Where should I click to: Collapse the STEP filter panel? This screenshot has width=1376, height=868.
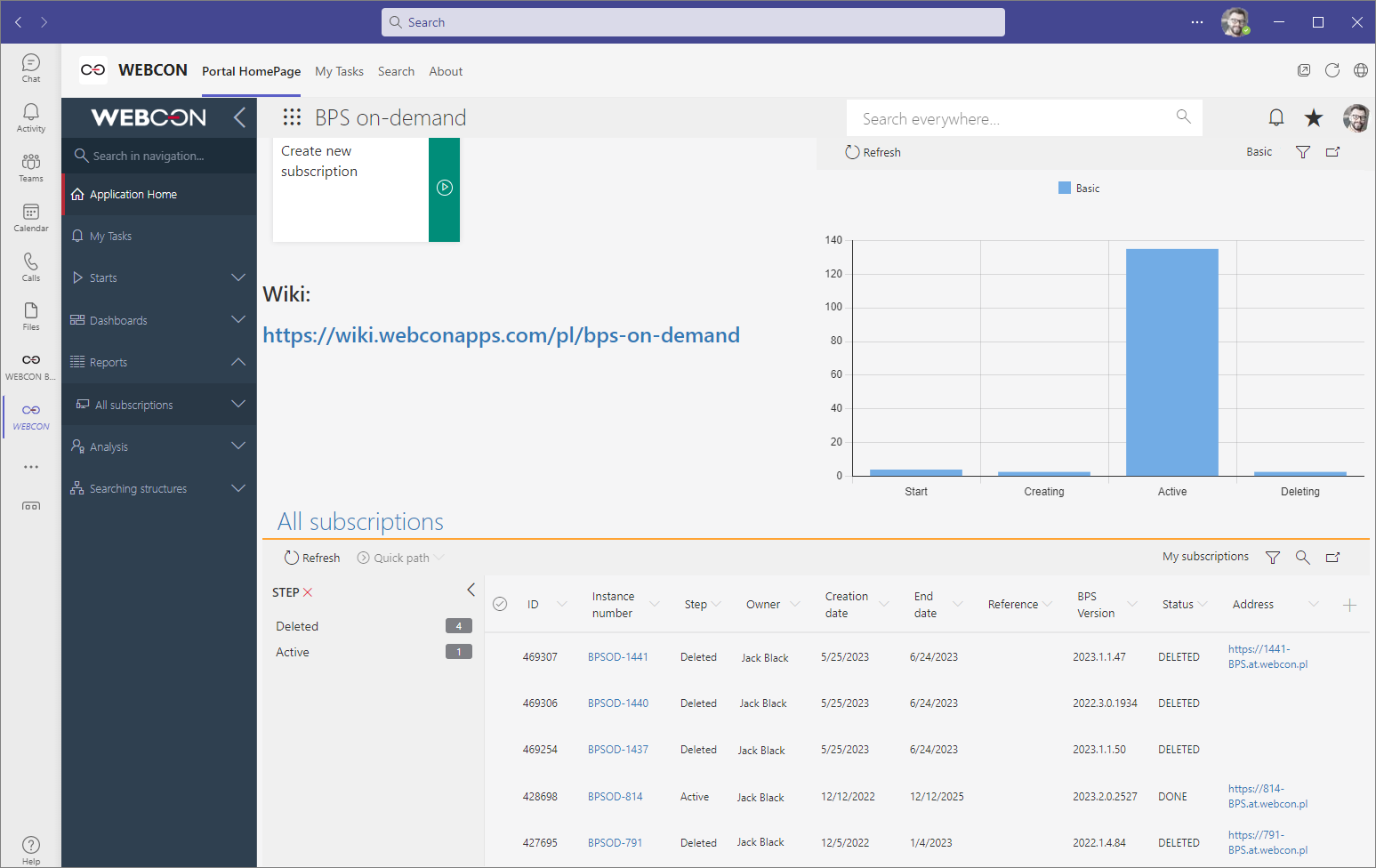pyautogui.click(x=471, y=590)
